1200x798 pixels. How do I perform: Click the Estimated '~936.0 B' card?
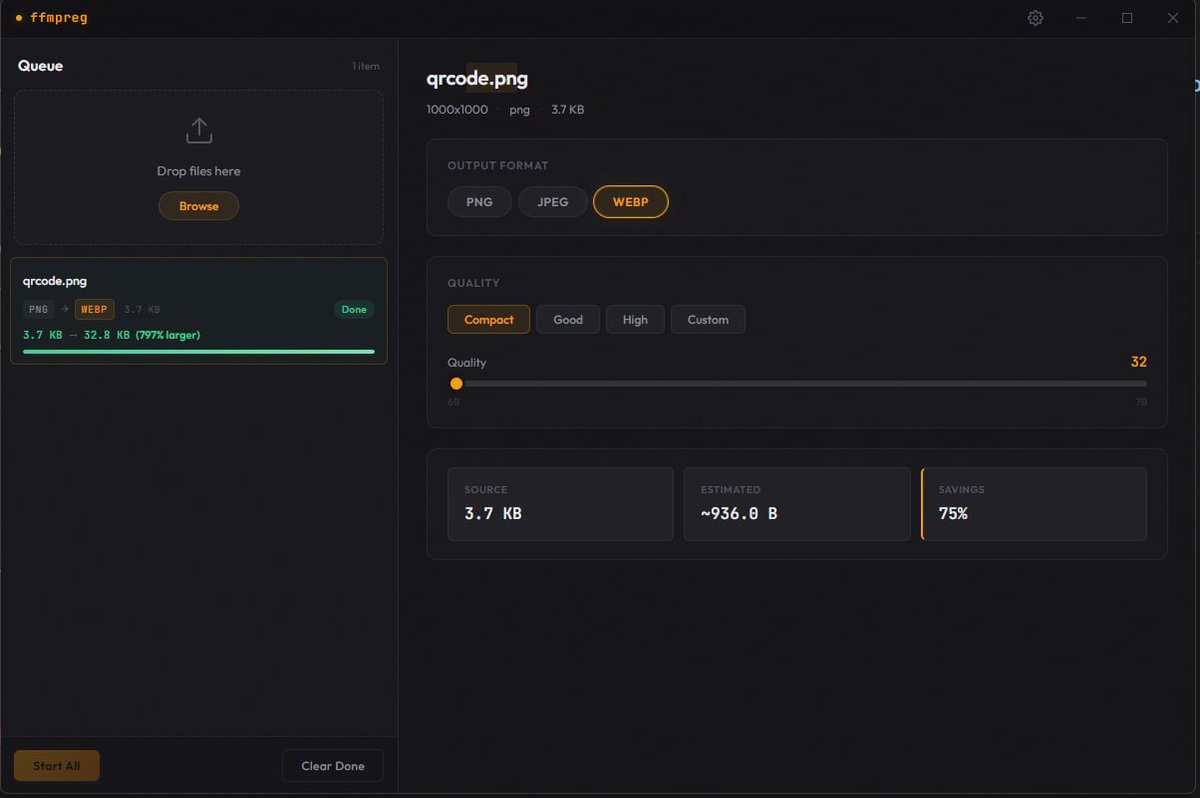[797, 504]
